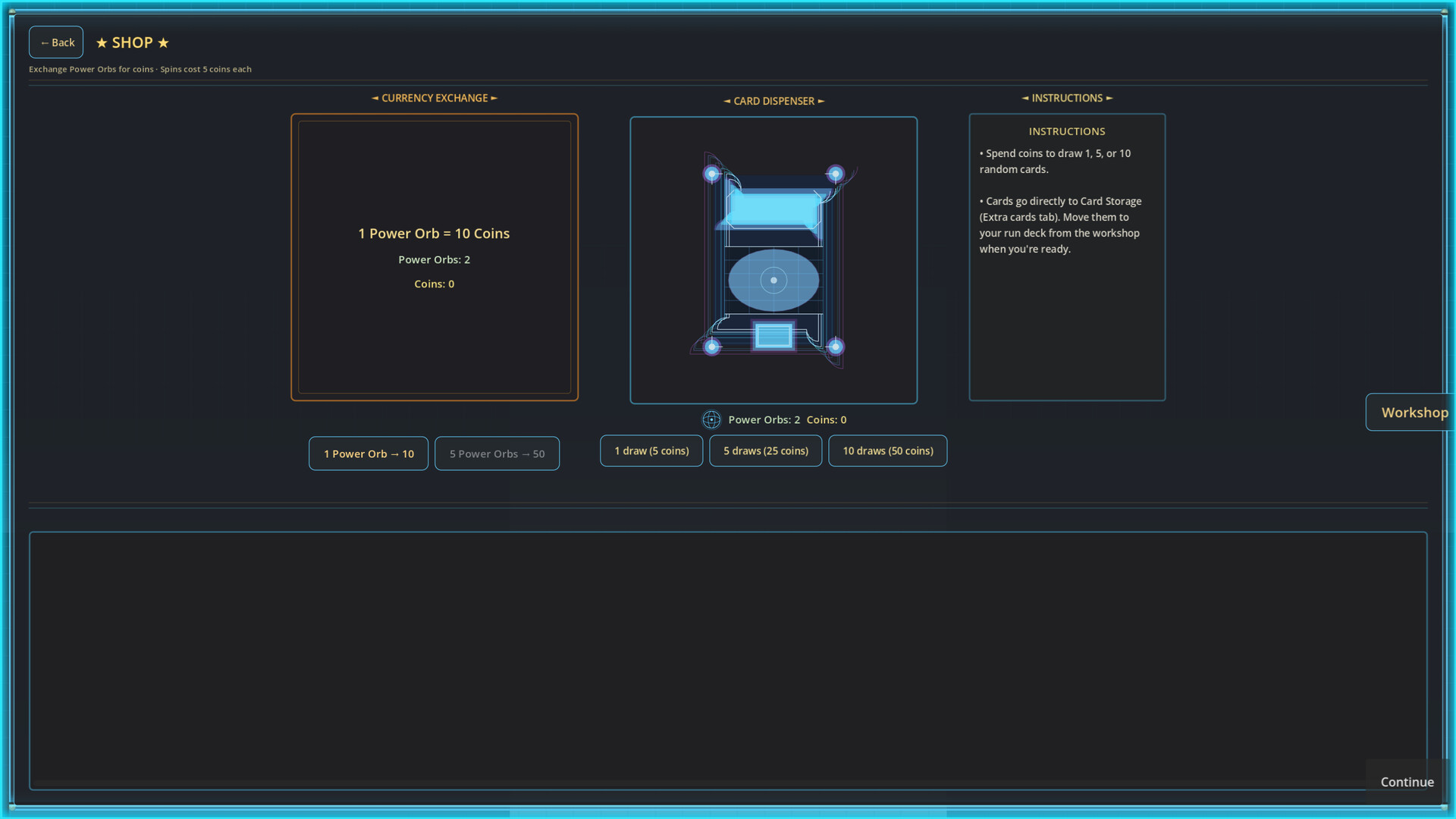The image size is (1456, 819).
Task: Click the top-right glowing orb on the card
Action: coord(835,174)
